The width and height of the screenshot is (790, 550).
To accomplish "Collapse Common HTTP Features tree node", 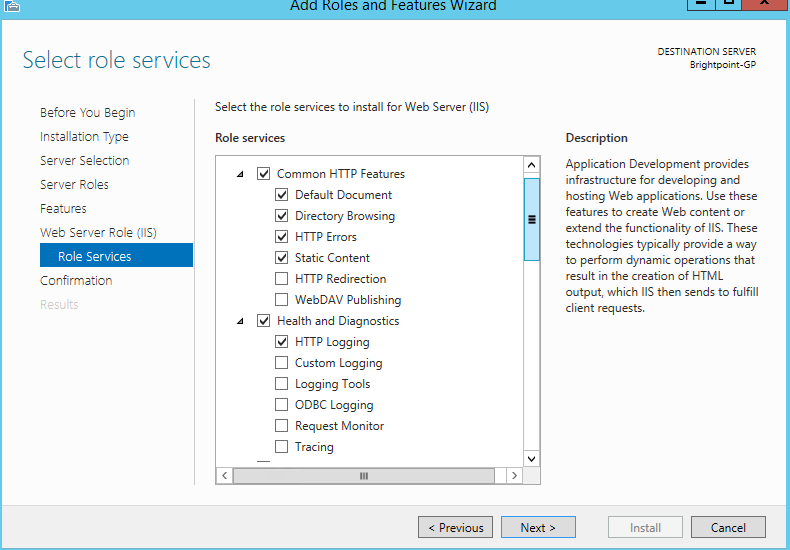I will pos(241,174).
